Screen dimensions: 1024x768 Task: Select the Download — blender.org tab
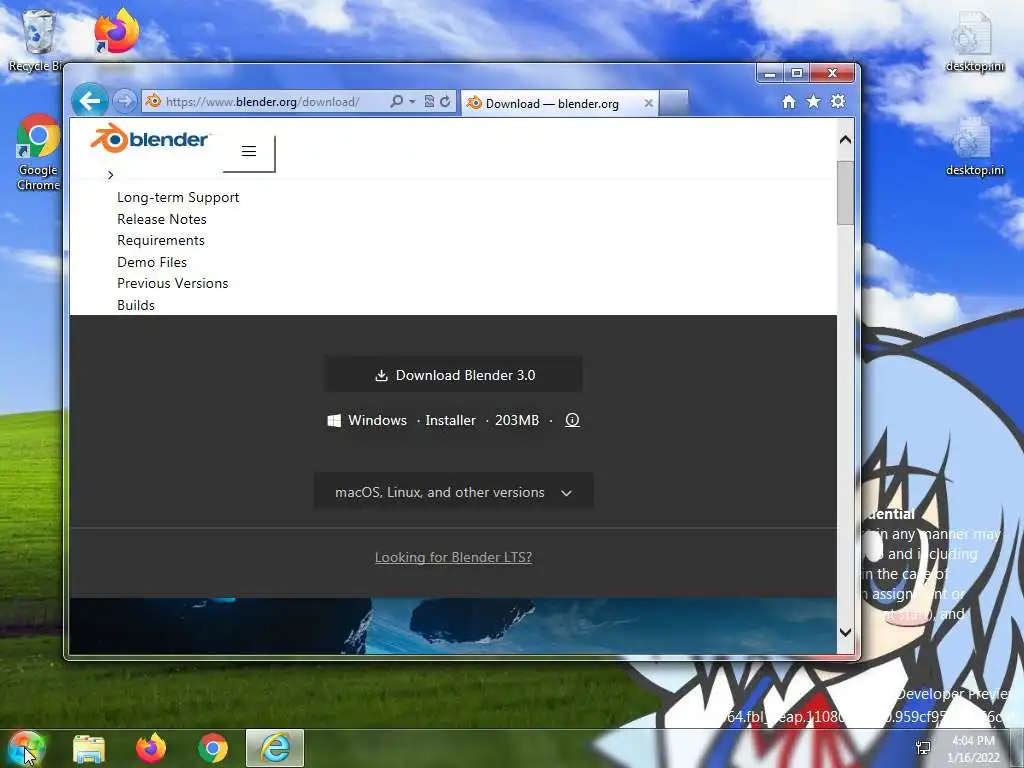pos(560,103)
